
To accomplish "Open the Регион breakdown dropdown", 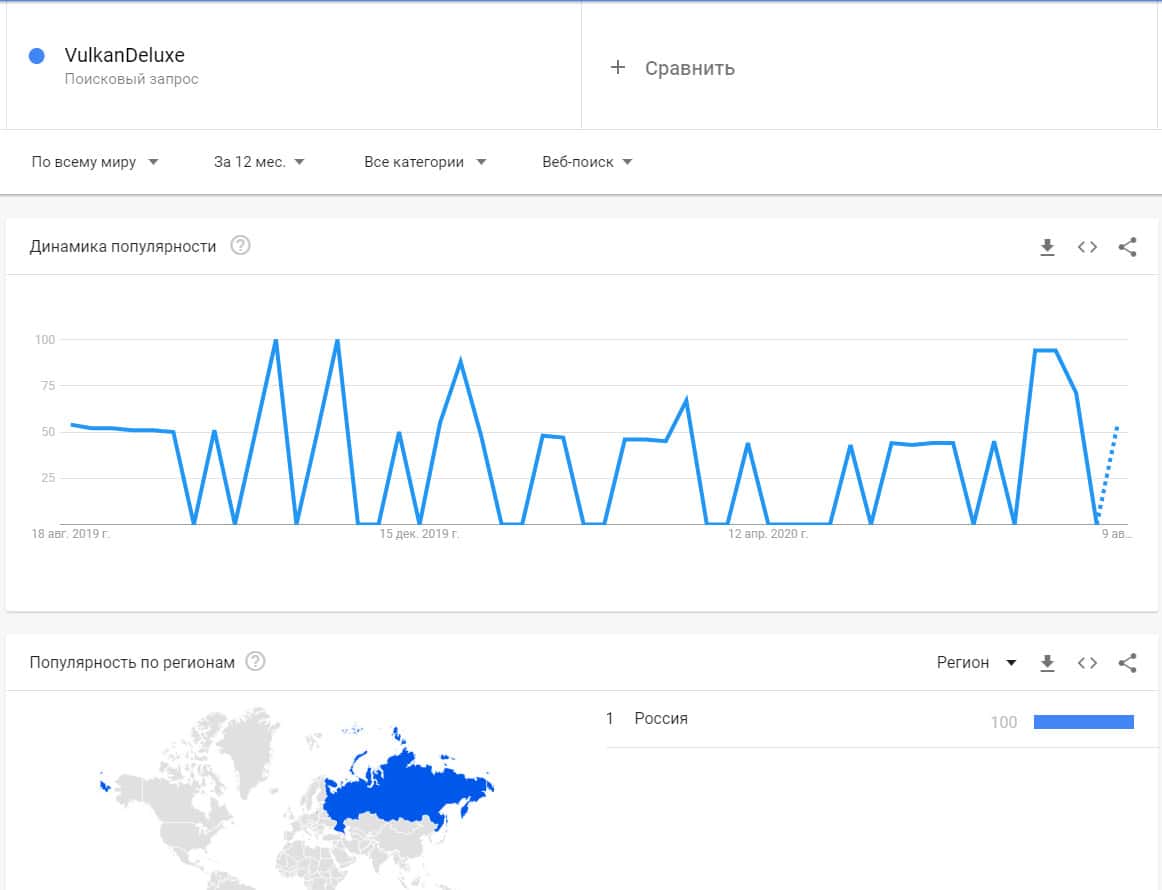I will (x=976, y=662).
